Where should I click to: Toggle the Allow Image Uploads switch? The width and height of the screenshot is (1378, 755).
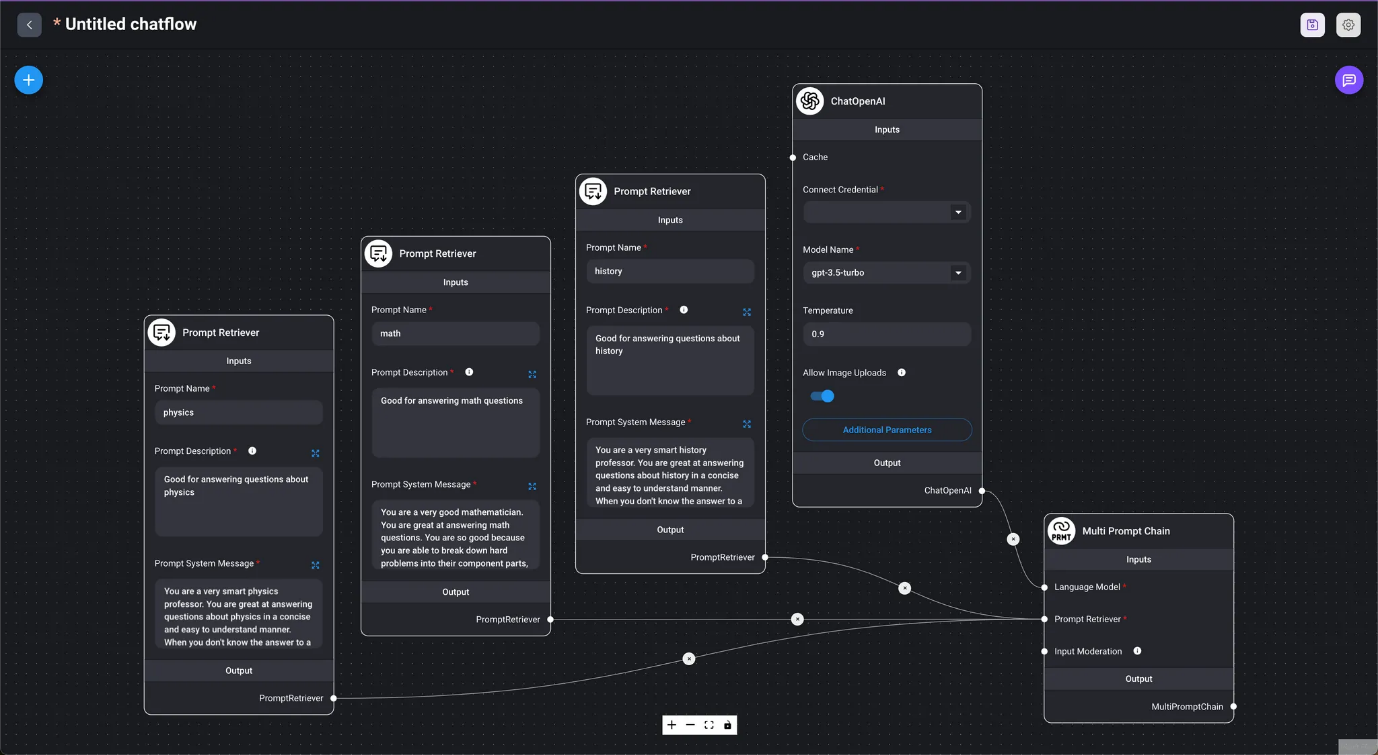822,396
